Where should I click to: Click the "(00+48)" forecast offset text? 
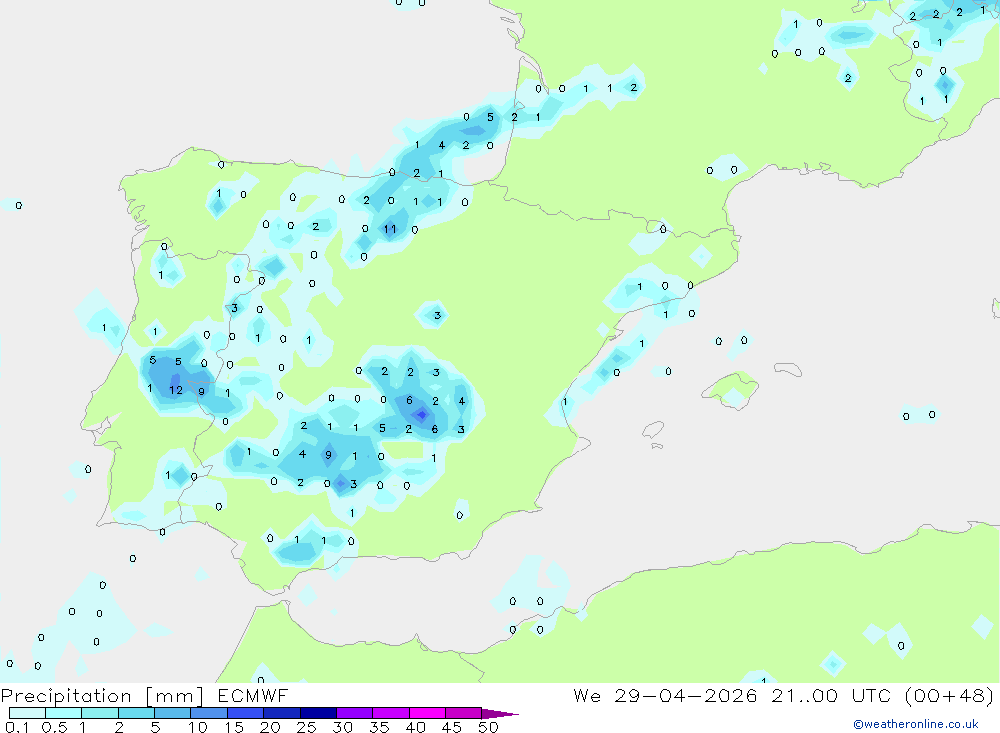pos(950,695)
